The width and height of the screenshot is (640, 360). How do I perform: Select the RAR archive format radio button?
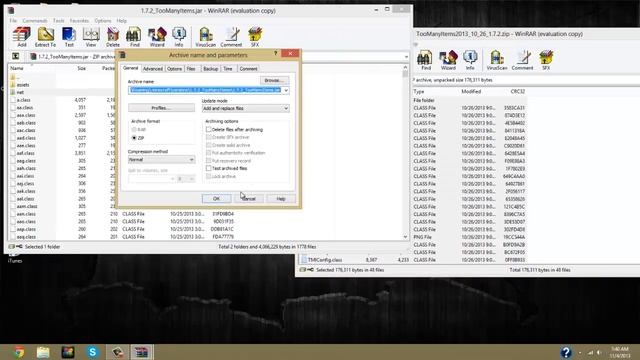click(x=134, y=129)
